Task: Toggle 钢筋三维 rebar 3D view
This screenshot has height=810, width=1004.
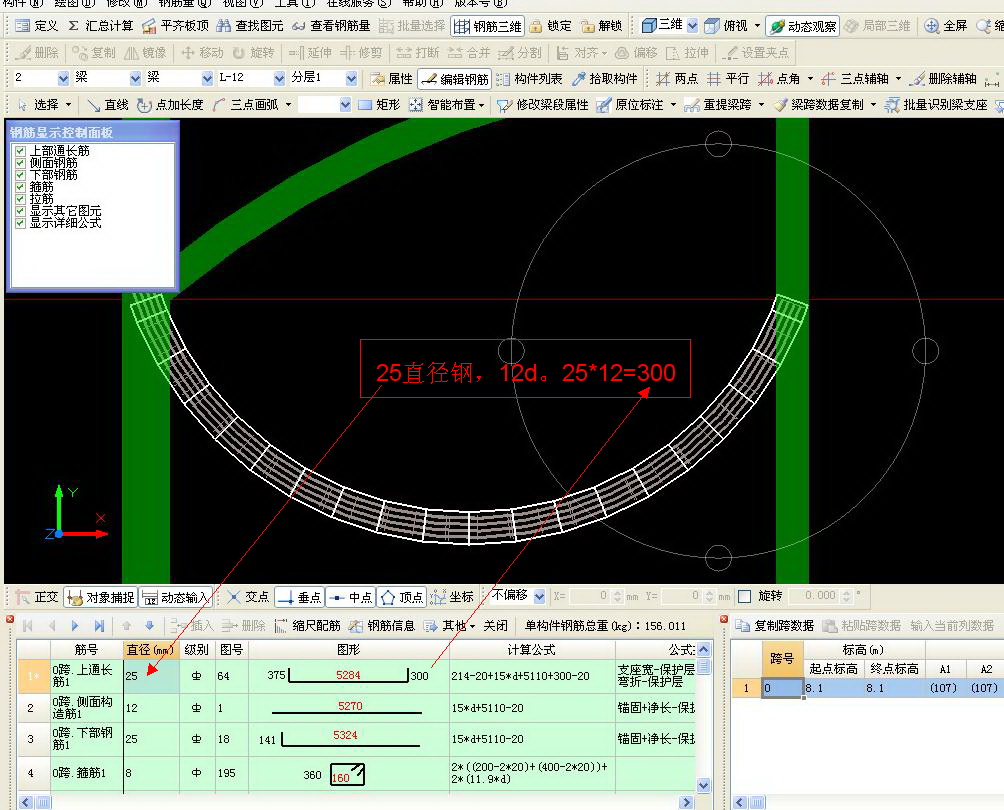Action: [487, 26]
